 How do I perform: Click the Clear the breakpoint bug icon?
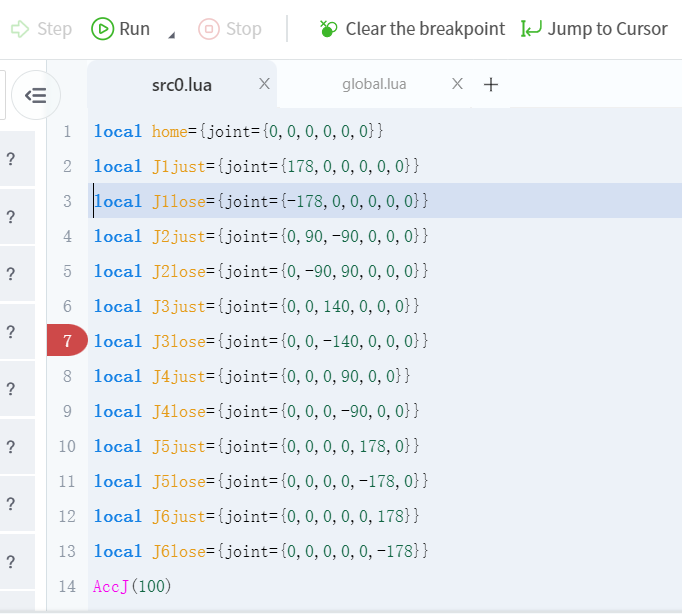click(328, 29)
